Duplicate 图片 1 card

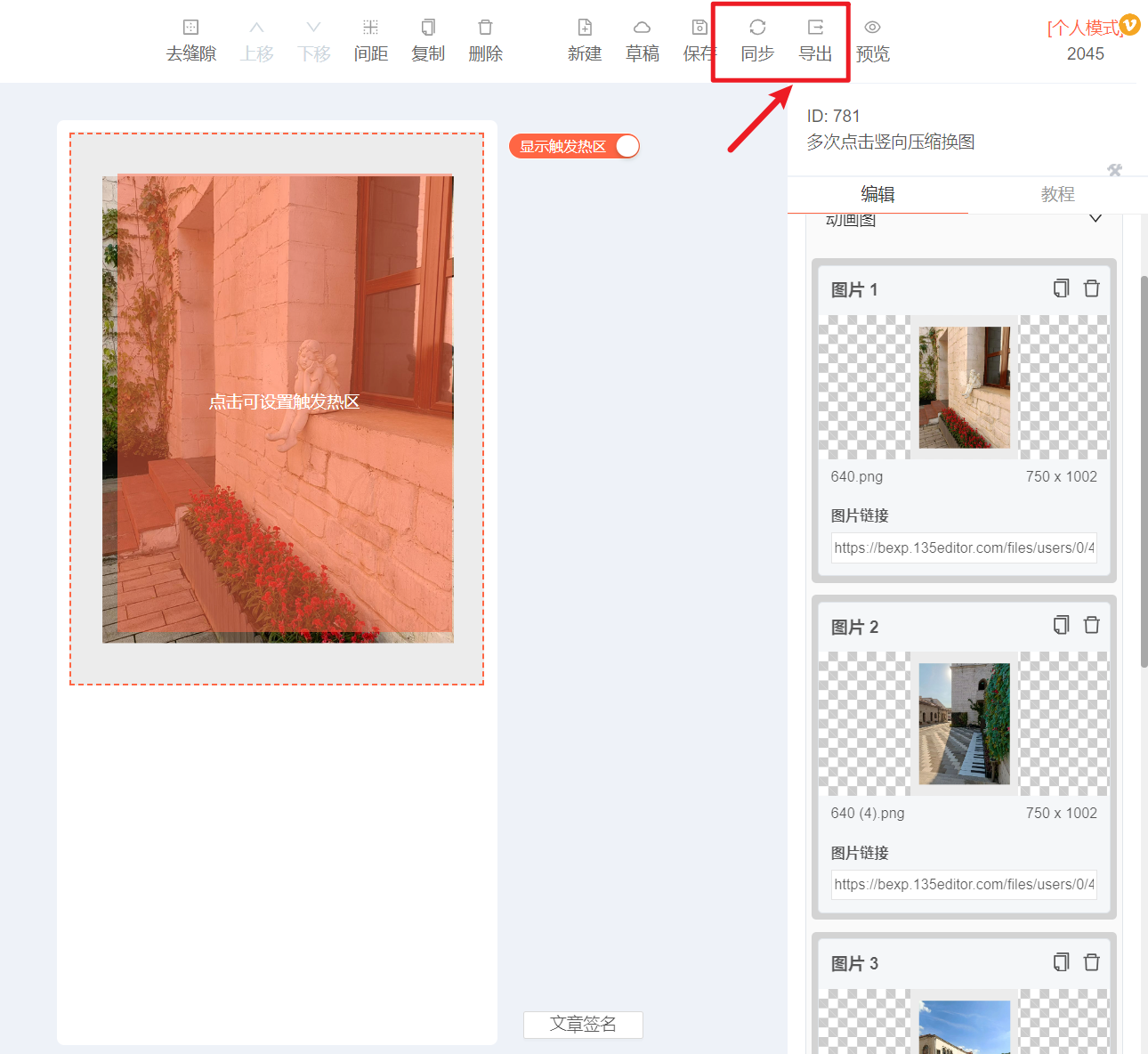click(1061, 288)
